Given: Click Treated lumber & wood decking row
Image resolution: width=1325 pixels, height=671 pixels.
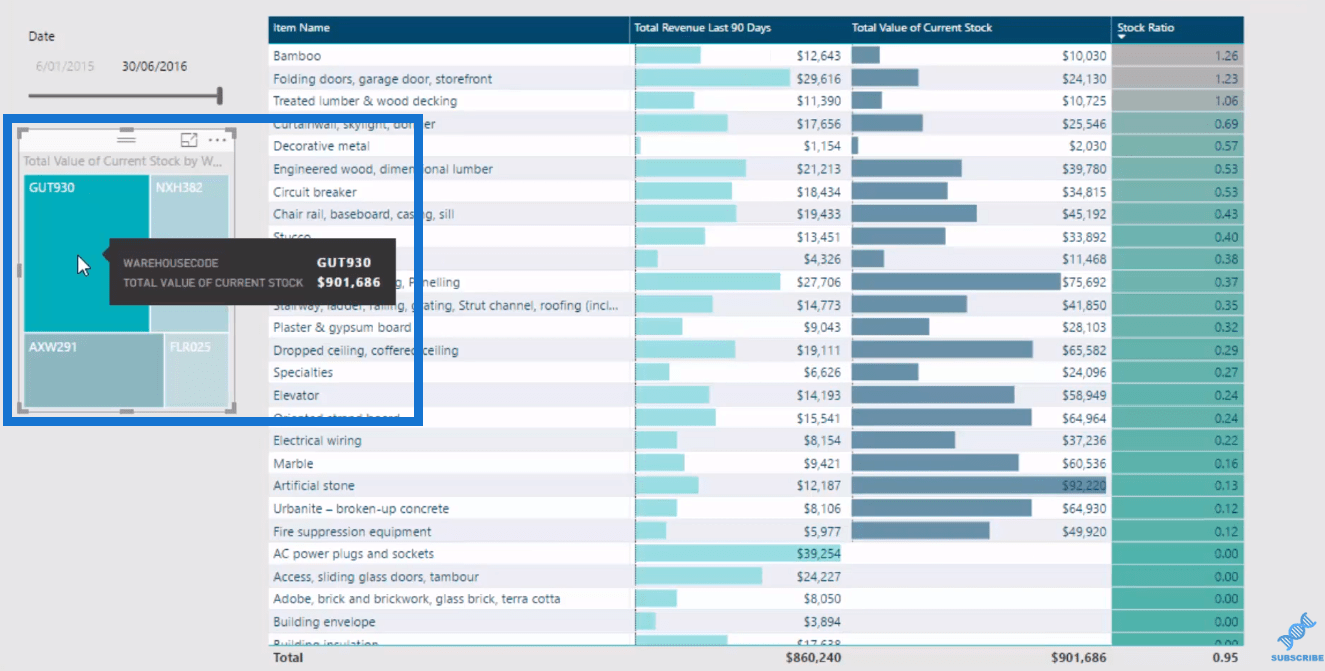Looking at the screenshot, I should point(756,101).
